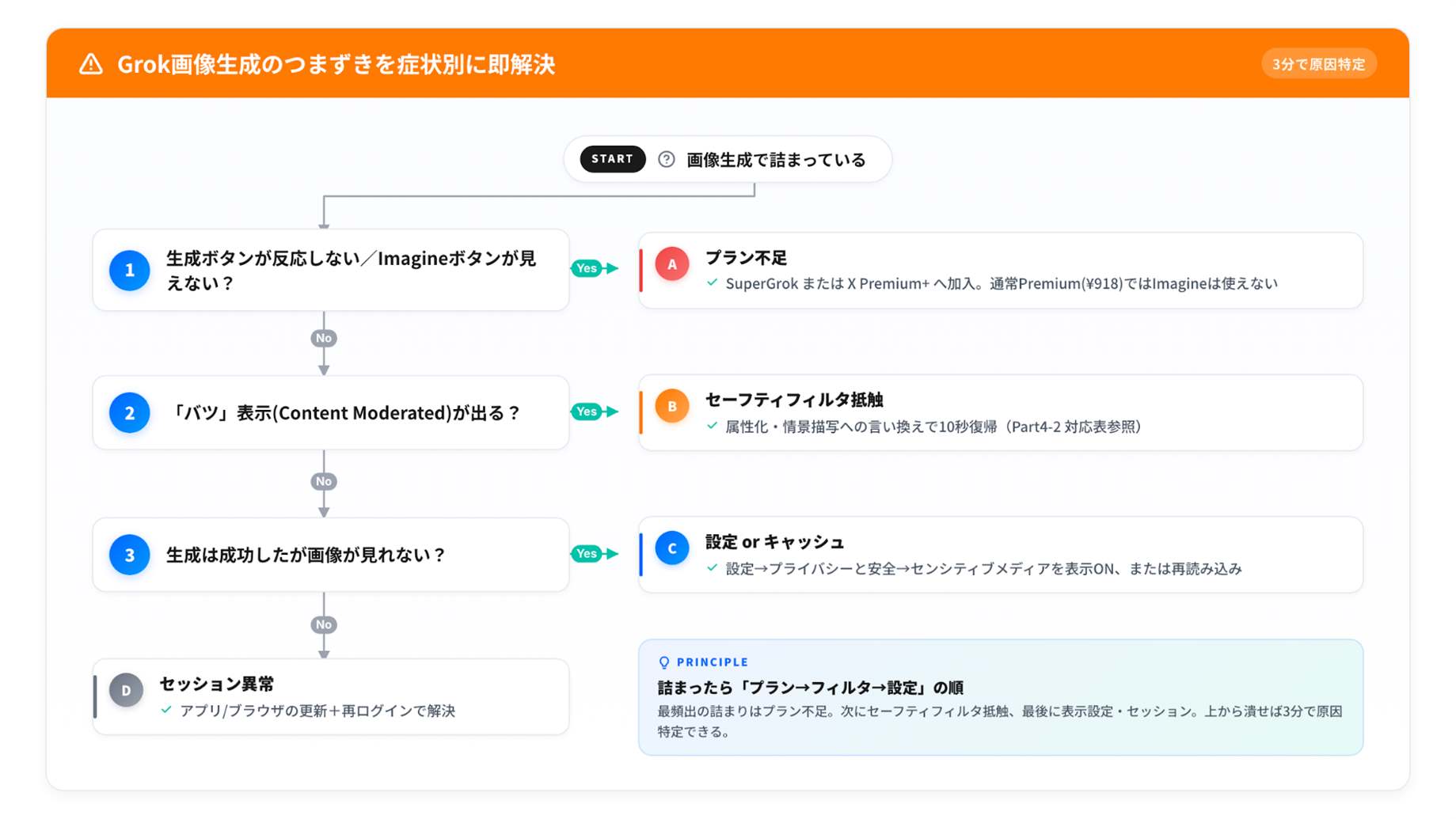Click the orange circle B icon
This screenshot has height=819, width=1456.
[x=672, y=406]
